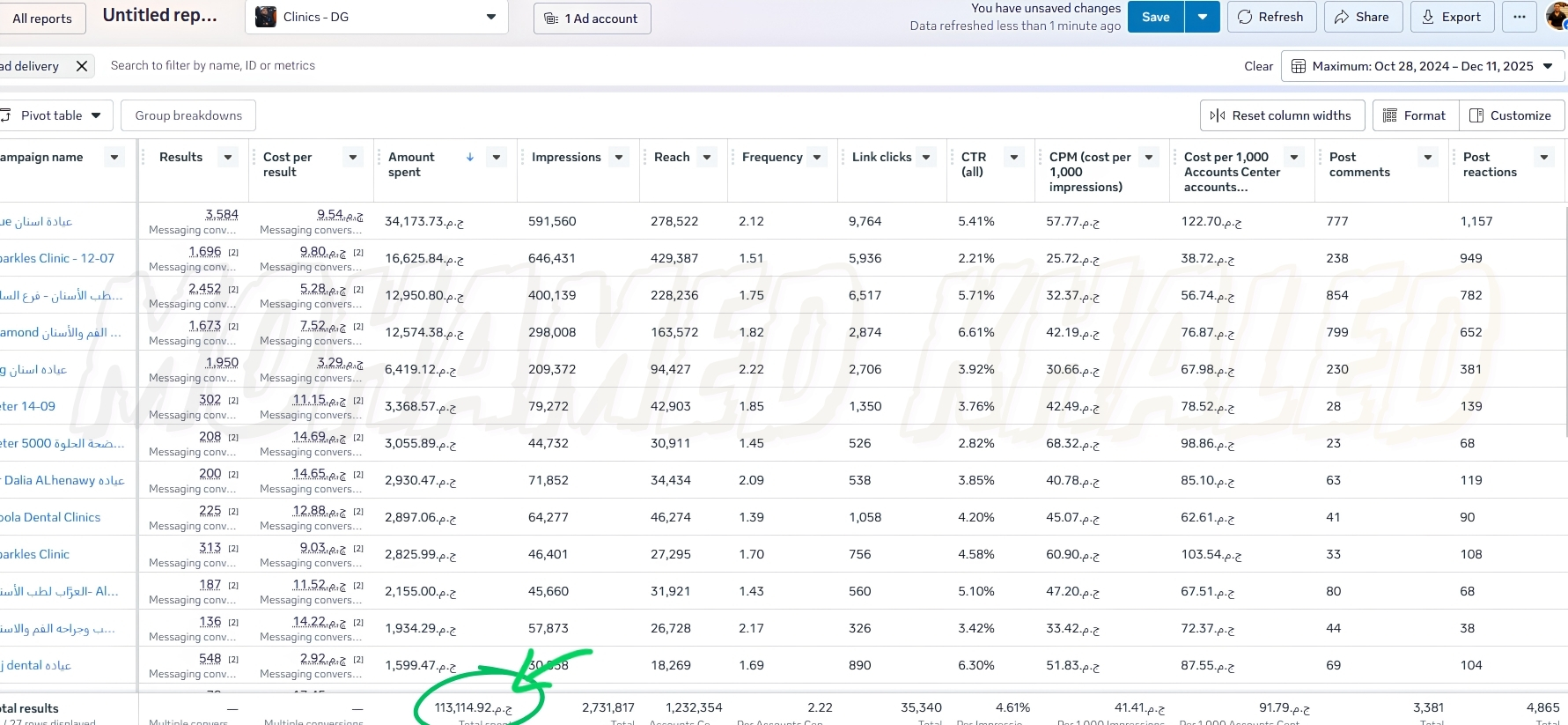Click the 1,696 results value
The width and height of the screenshot is (1568, 725).
(x=205, y=251)
